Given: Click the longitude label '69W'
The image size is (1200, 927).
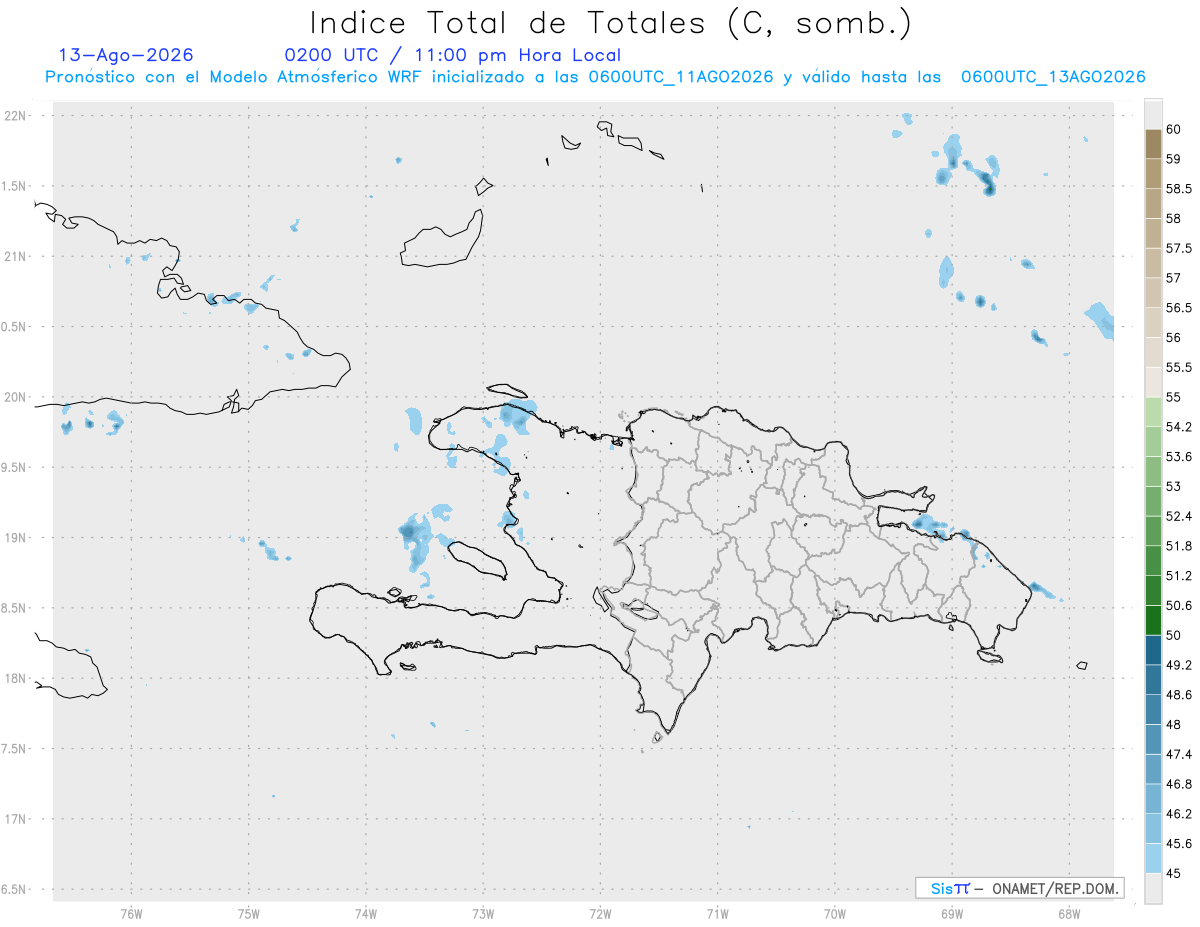Looking at the screenshot, I should point(951,913).
